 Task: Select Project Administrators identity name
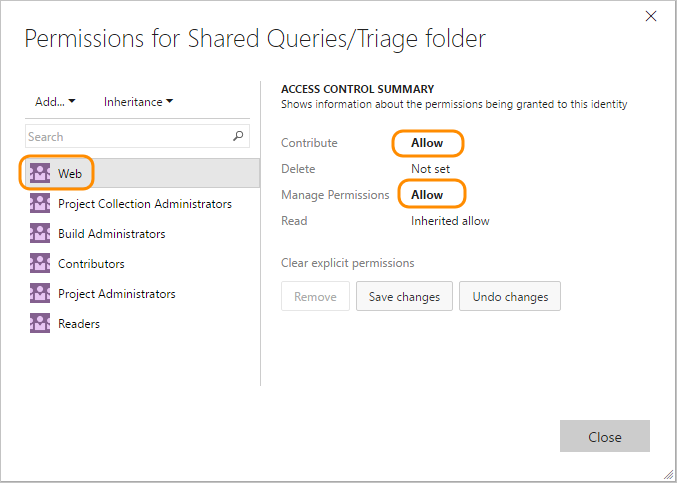coord(117,294)
